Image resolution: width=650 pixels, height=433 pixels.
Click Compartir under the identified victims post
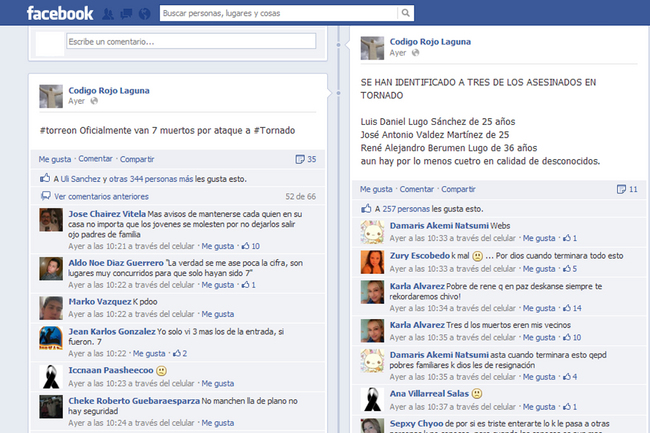(x=458, y=189)
